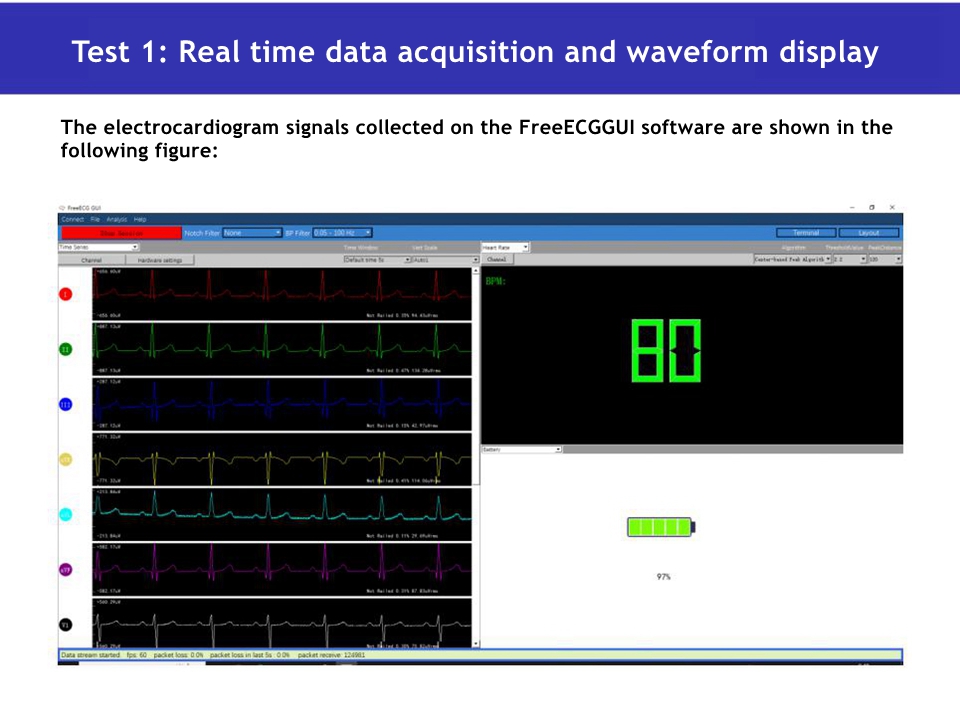Toggle the green lead II channel circle
This screenshot has width=960, height=724.
coord(66,349)
